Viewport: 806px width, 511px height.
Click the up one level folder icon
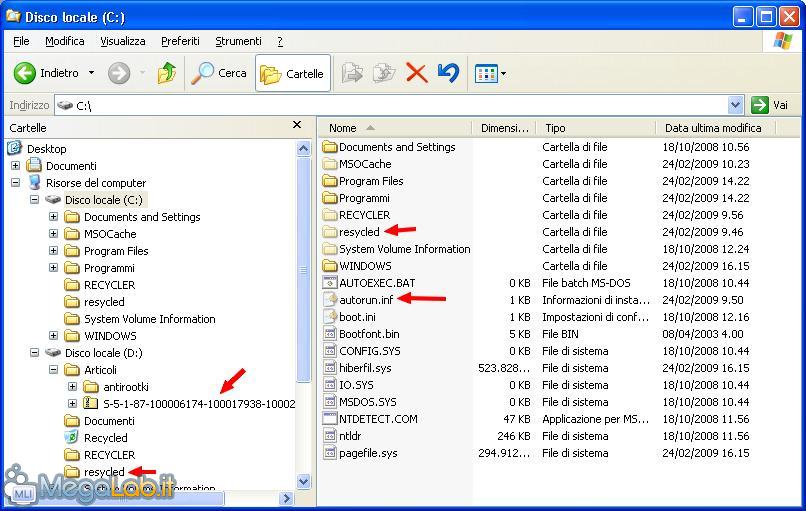167,73
